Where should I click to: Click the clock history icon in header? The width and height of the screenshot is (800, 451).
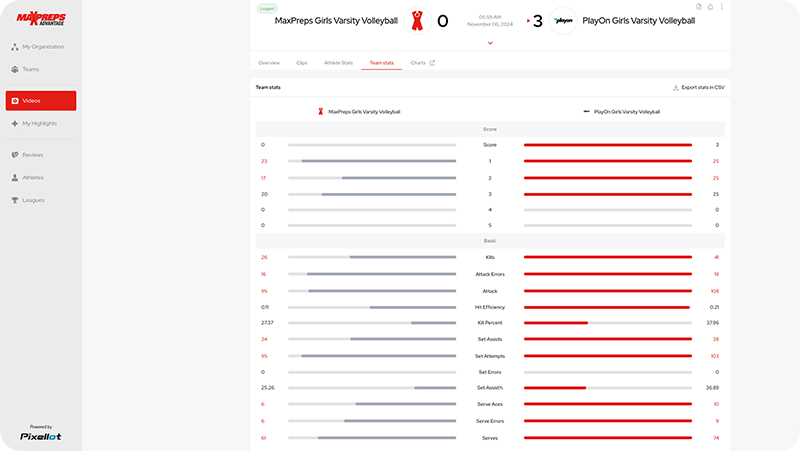click(699, 7)
